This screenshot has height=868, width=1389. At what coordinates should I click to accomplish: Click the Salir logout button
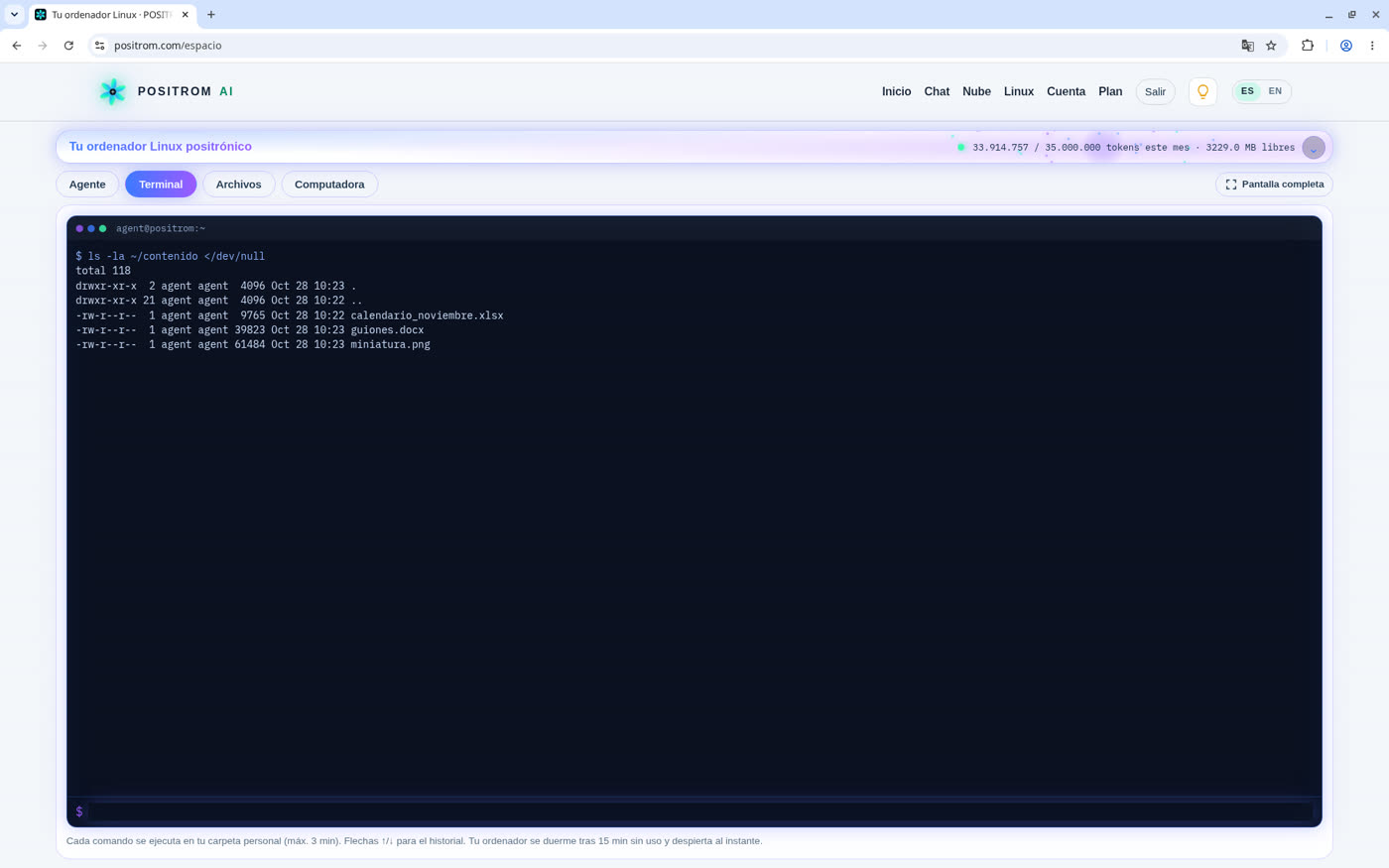coord(1156,92)
